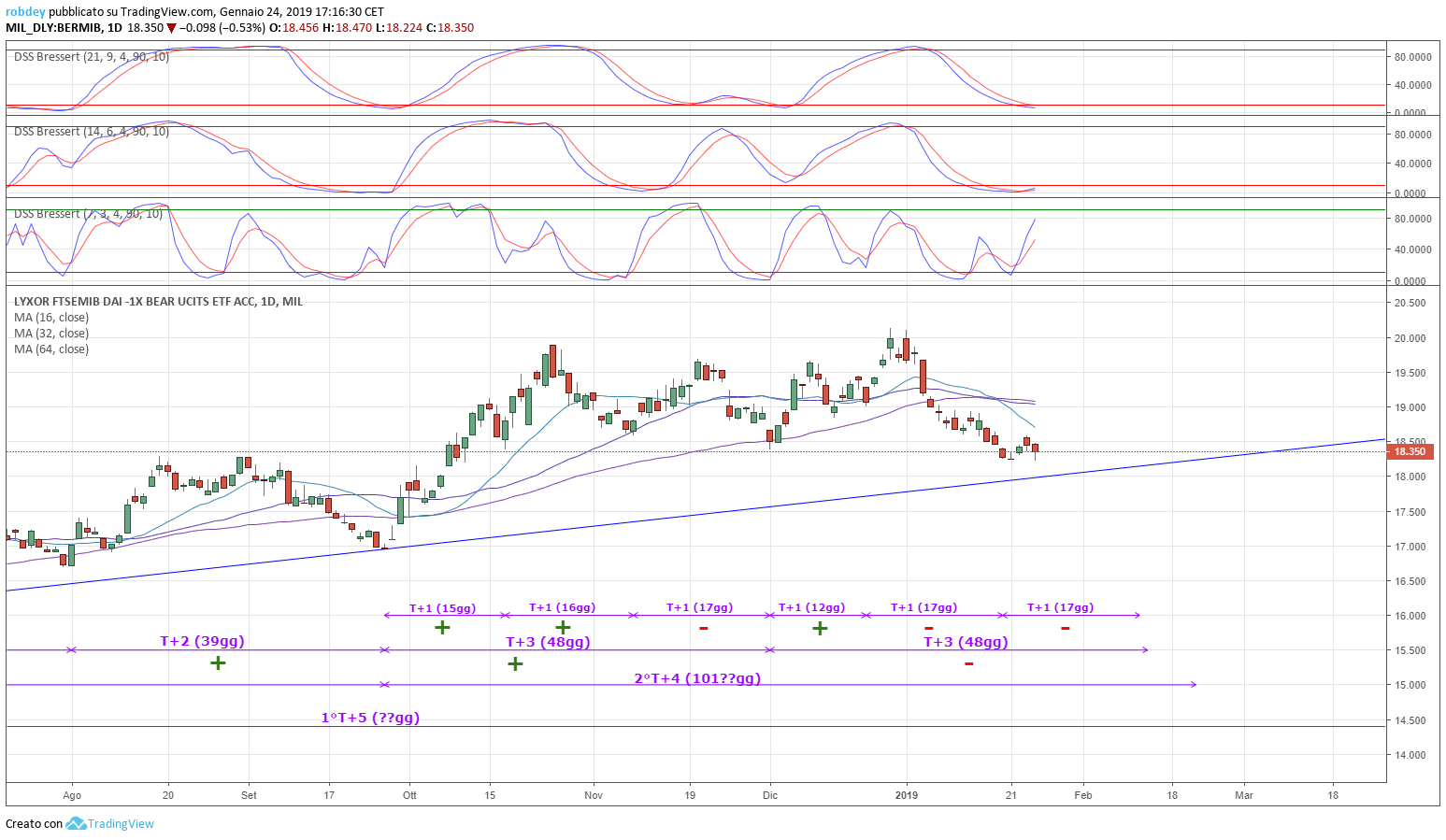1446x840 pixels.
Task: Click the 2019 date axis label
Action: tap(907, 795)
